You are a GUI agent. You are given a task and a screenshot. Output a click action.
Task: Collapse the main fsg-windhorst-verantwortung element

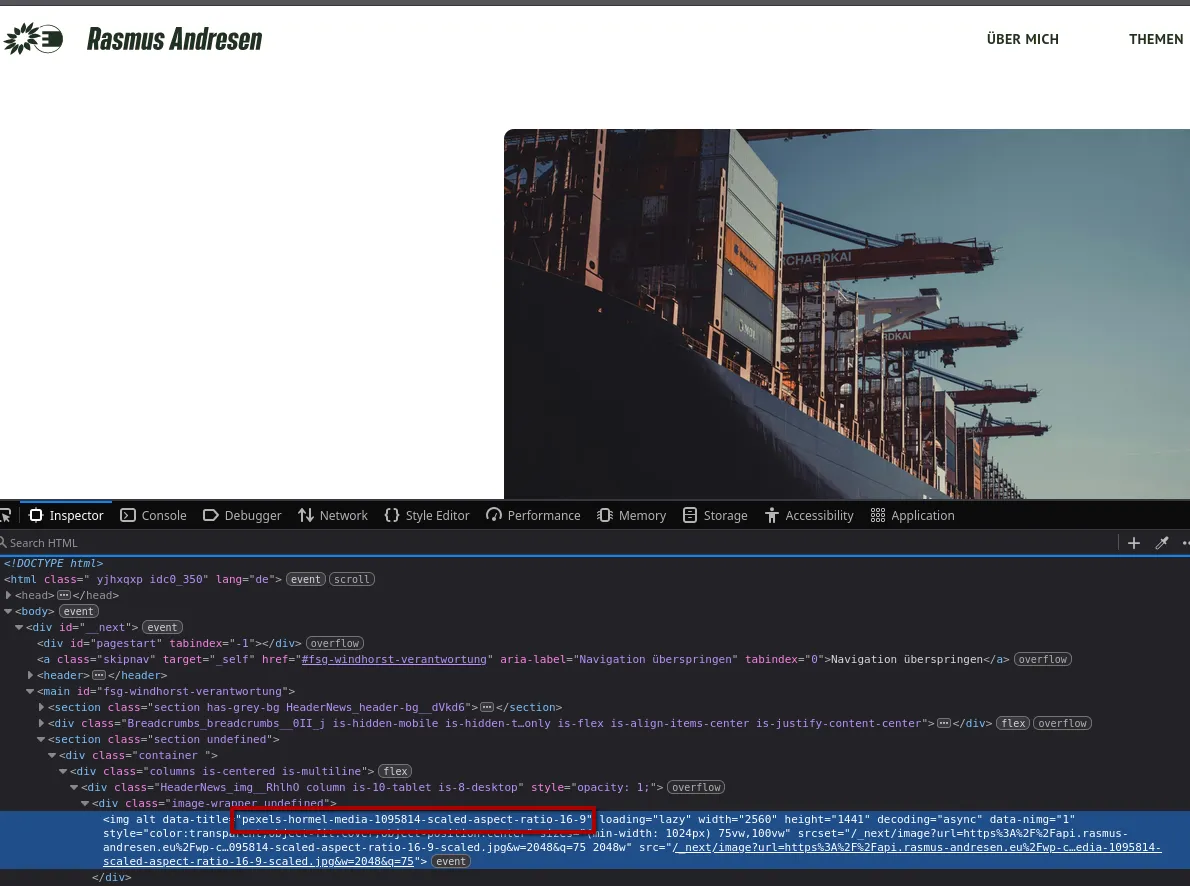pyautogui.click(x=30, y=691)
